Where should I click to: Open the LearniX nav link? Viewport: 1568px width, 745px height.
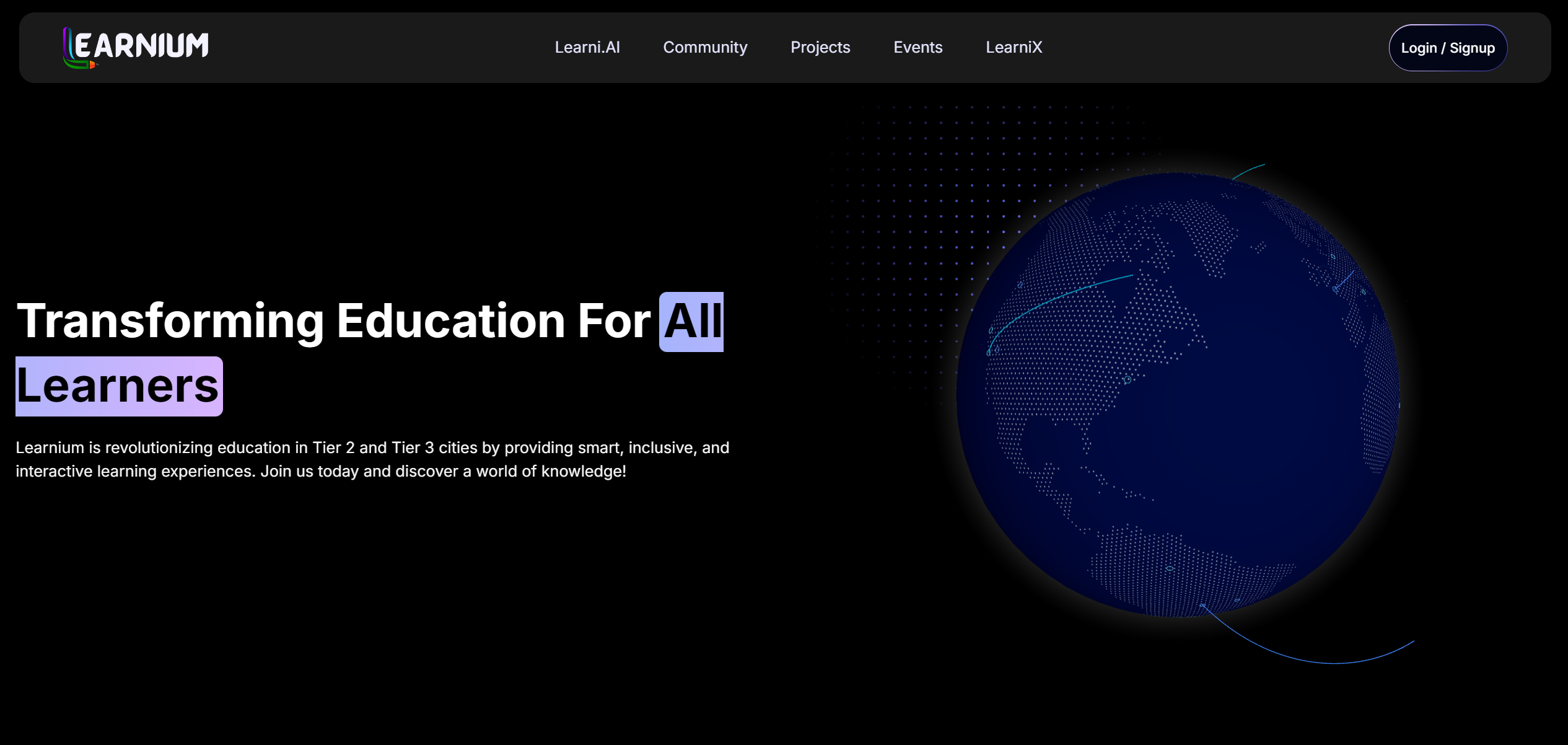coord(1014,47)
